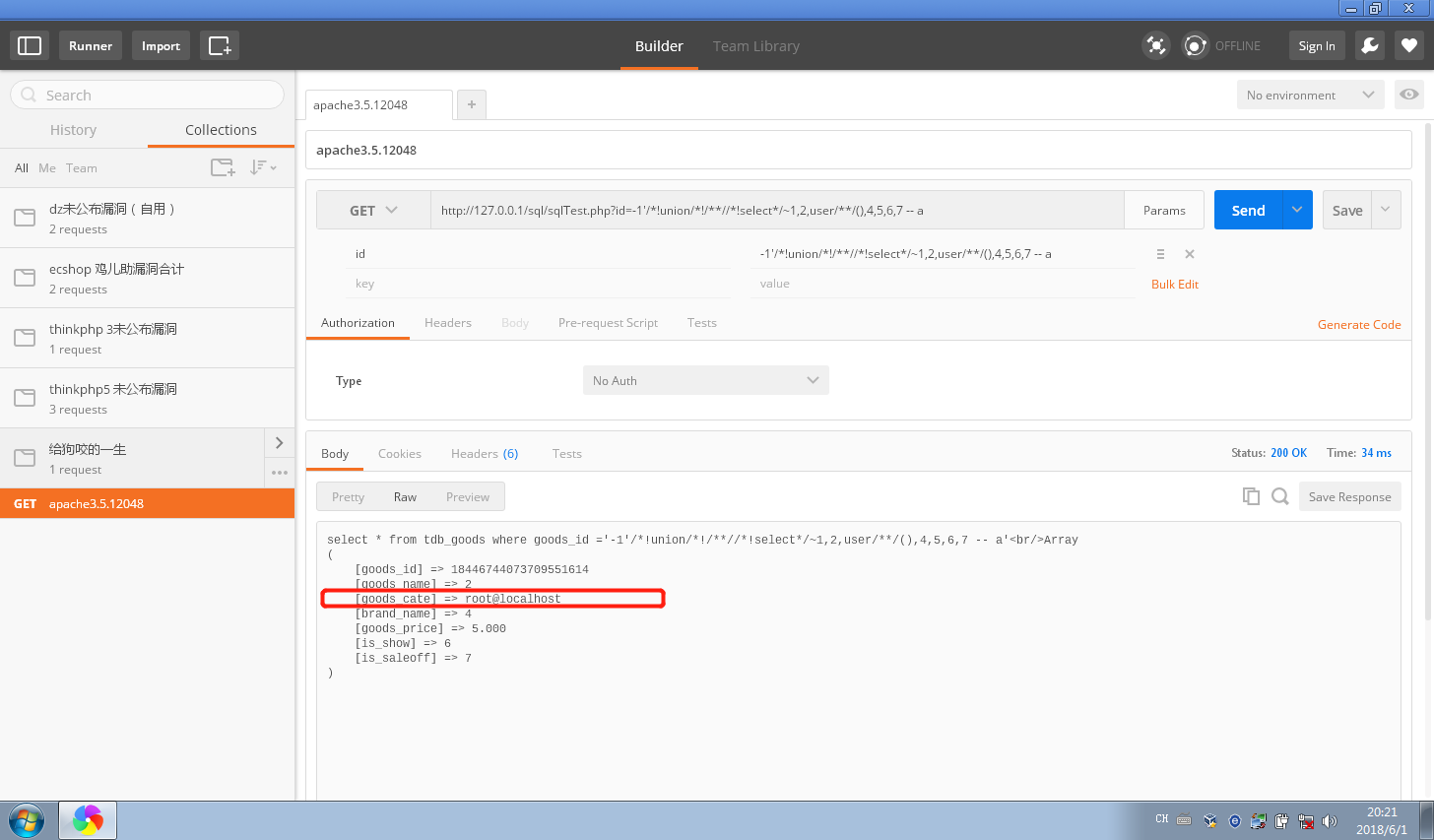The image size is (1434, 840).
Task: Open the Send button dropdown arrow
Action: click(x=1297, y=210)
